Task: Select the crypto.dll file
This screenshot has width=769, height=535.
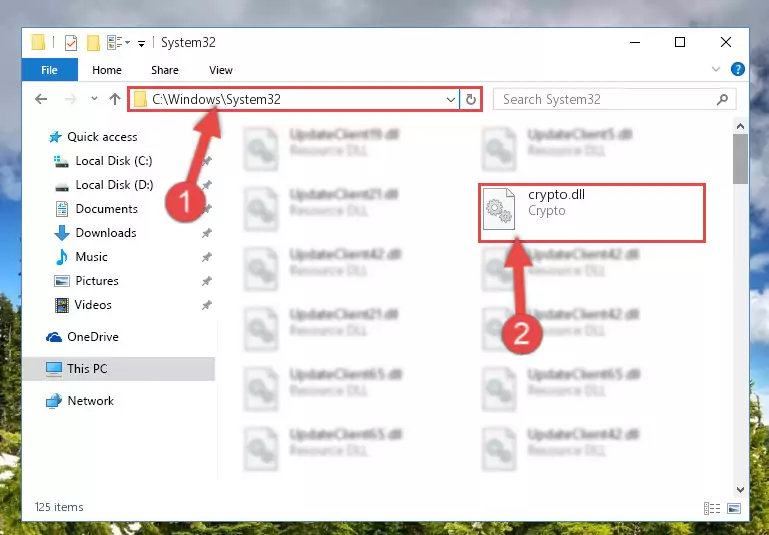Action: (x=592, y=212)
